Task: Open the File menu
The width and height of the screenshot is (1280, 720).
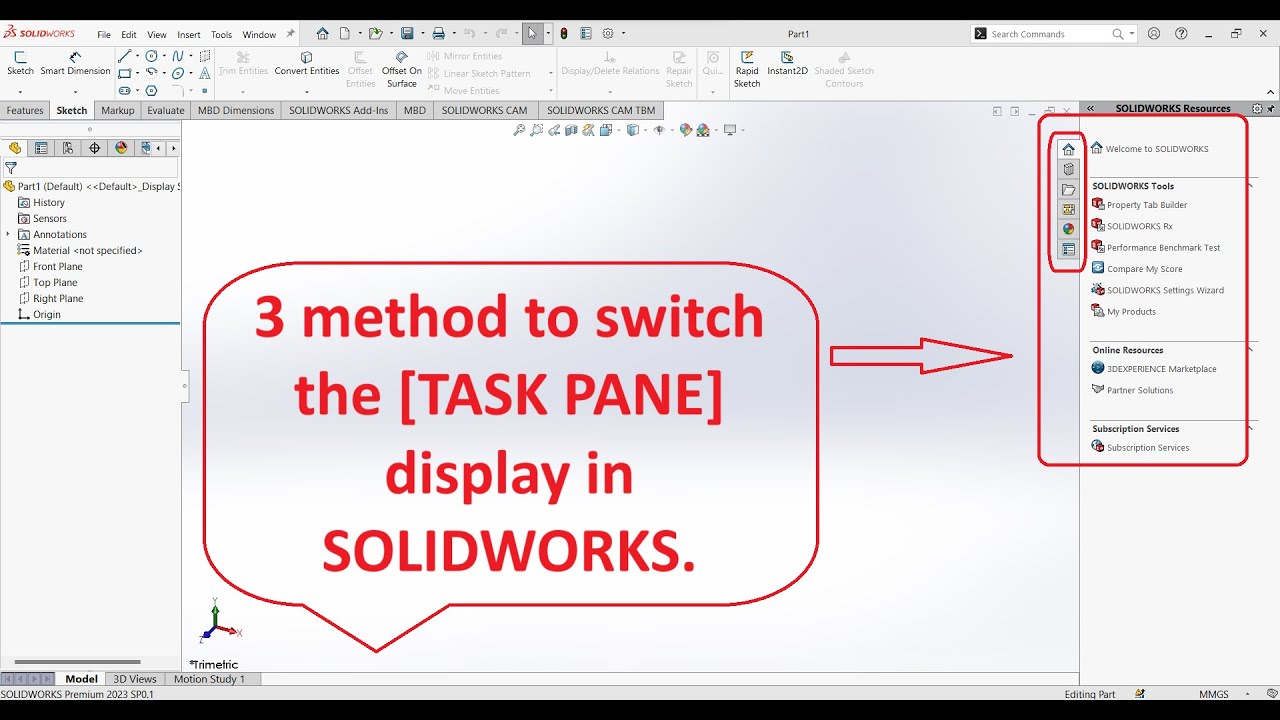Action: click(104, 34)
